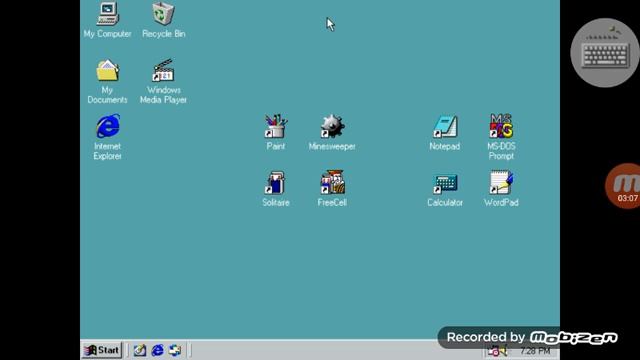Click Show Desktop in Quick Launch
Image resolution: width=640 pixels, height=360 pixels.
(140, 350)
